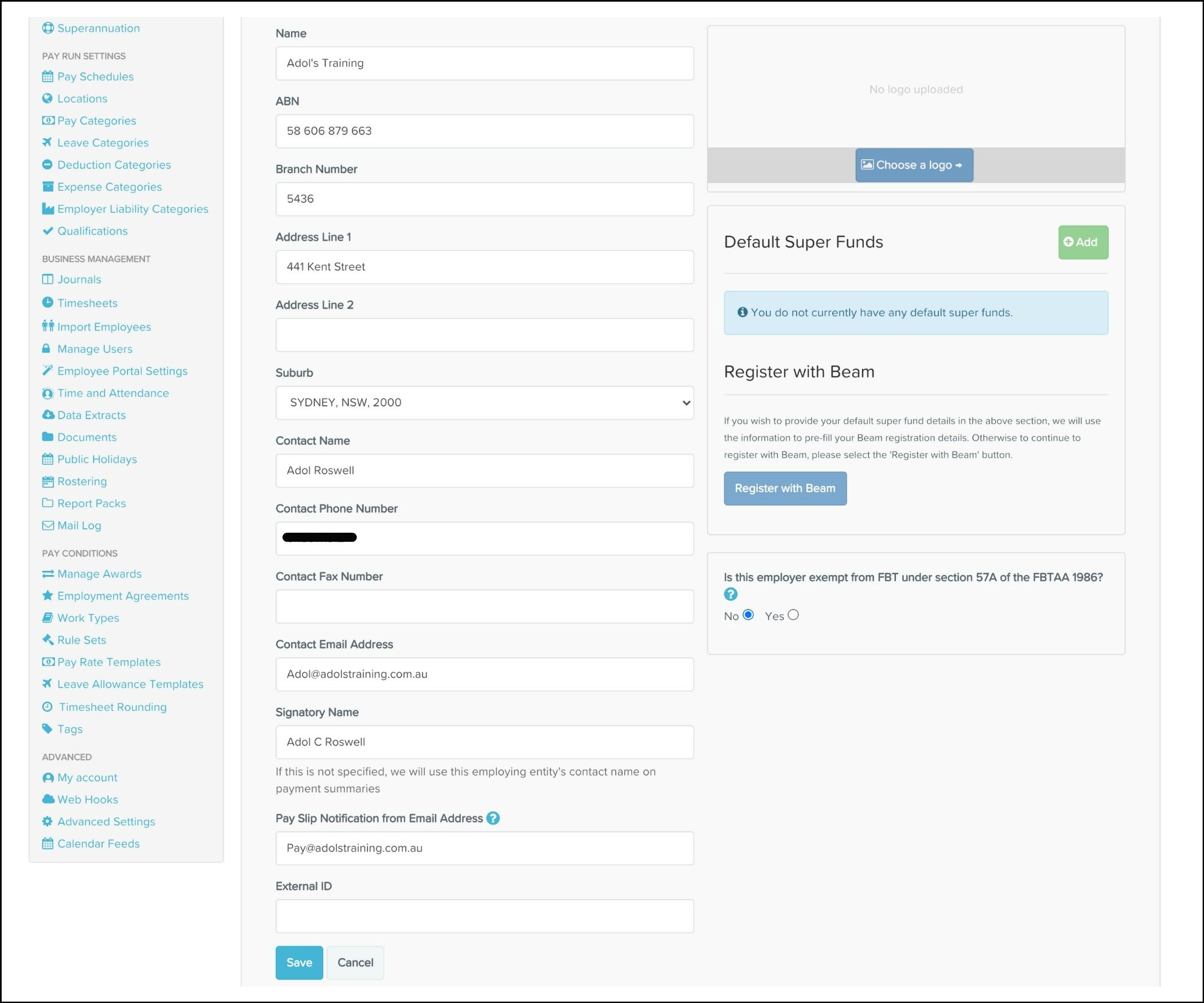The height and width of the screenshot is (1003, 1204).
Task: Go to Rostering in sidebar
Action: click(82, 481)
